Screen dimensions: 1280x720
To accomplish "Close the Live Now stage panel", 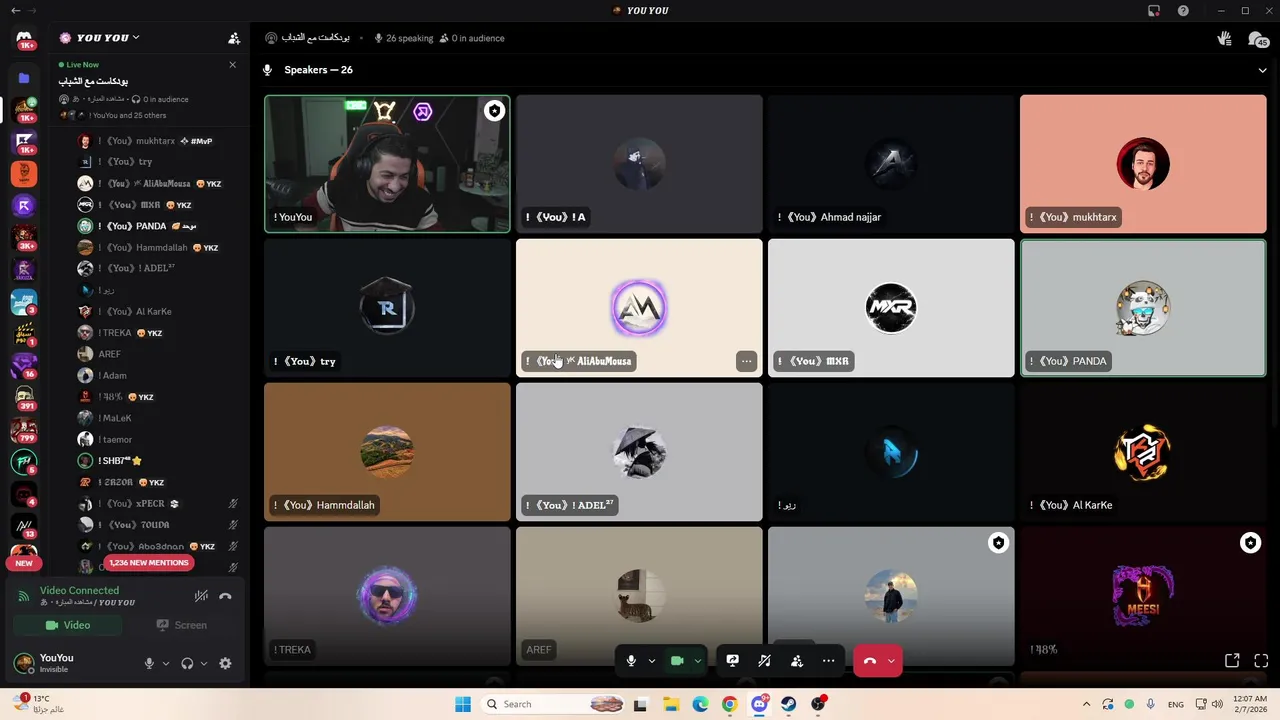I will coord(232,65).
